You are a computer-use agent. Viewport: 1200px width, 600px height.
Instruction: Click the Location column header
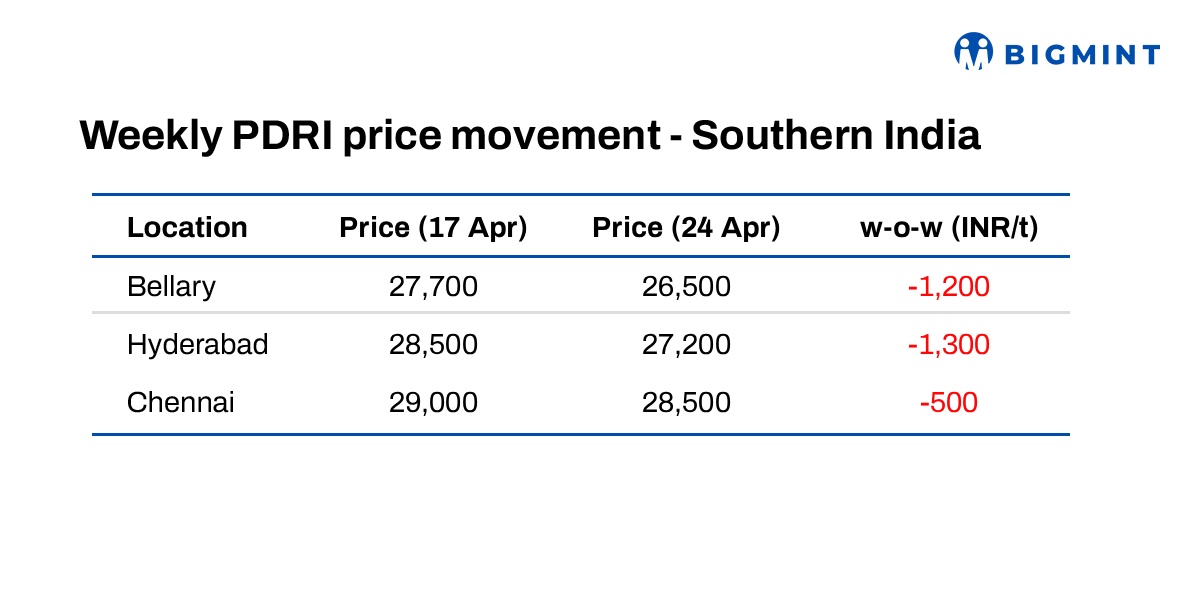tap(187, 228)
